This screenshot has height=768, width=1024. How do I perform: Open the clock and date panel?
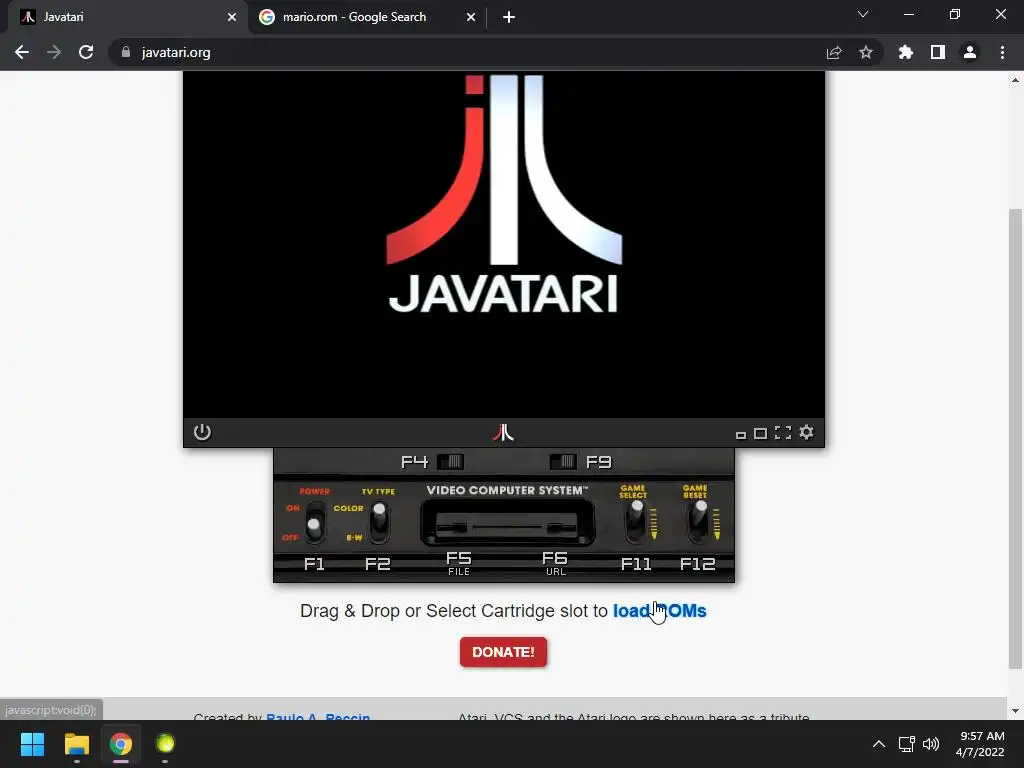tap(980, 744)
